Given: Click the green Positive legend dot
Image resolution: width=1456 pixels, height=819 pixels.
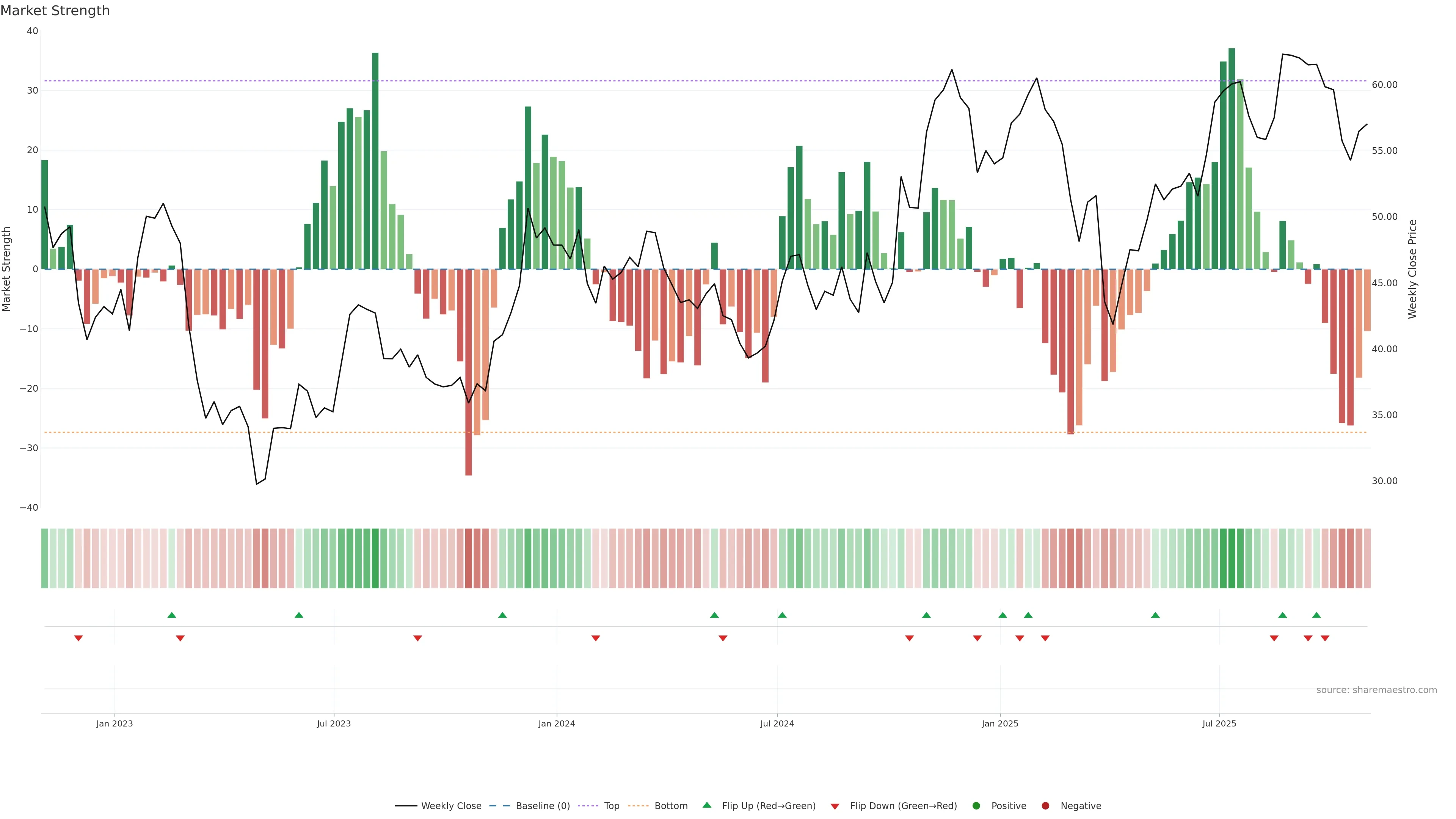Looking at the screenshot, I should [x=976, y=806].
